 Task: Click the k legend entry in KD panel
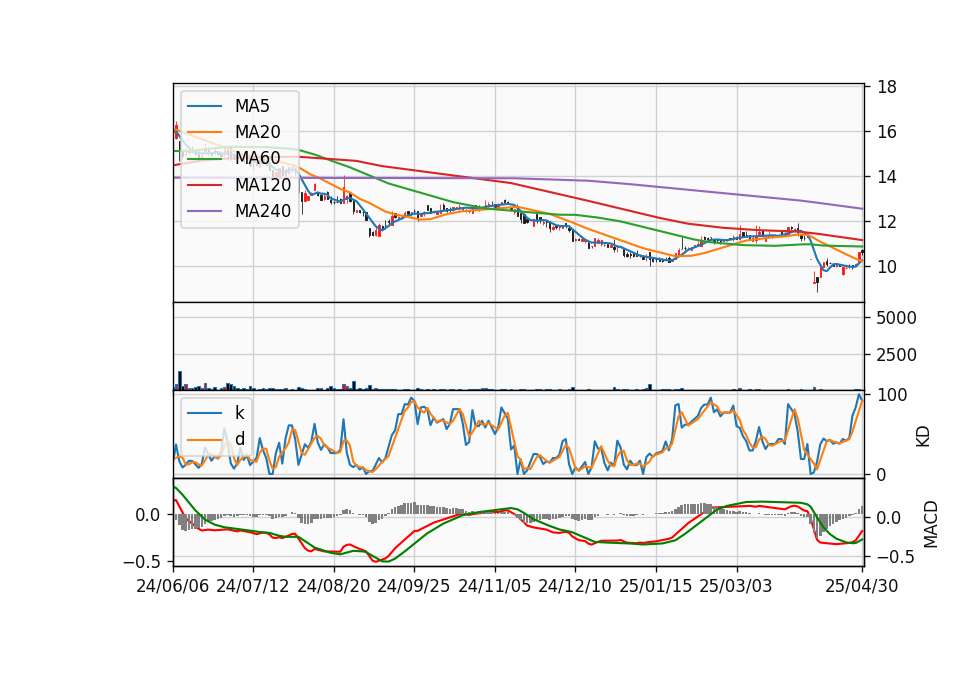coord(239,413)
